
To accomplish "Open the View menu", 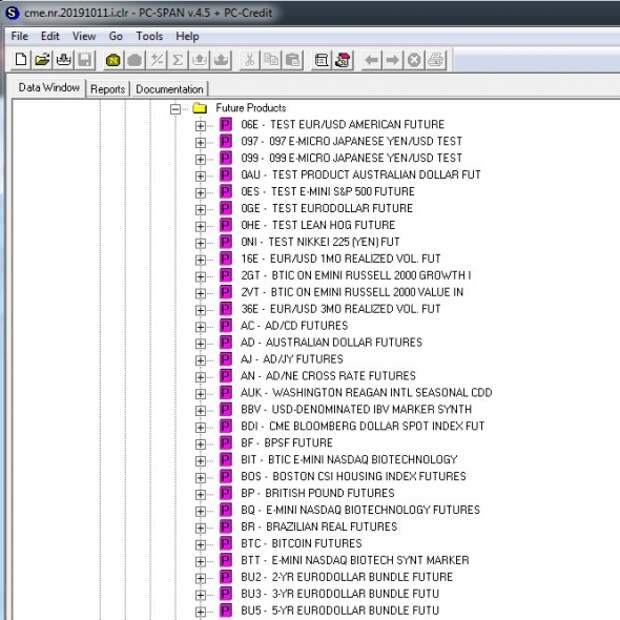I will [x=84, y=36].
